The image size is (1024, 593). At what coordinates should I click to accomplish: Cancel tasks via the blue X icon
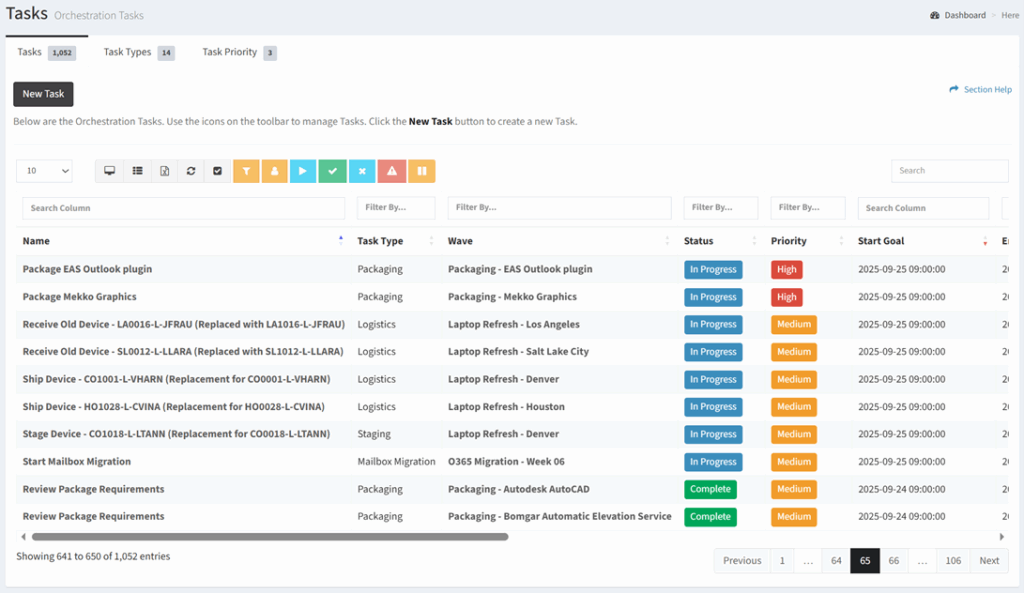click(361, 171)
